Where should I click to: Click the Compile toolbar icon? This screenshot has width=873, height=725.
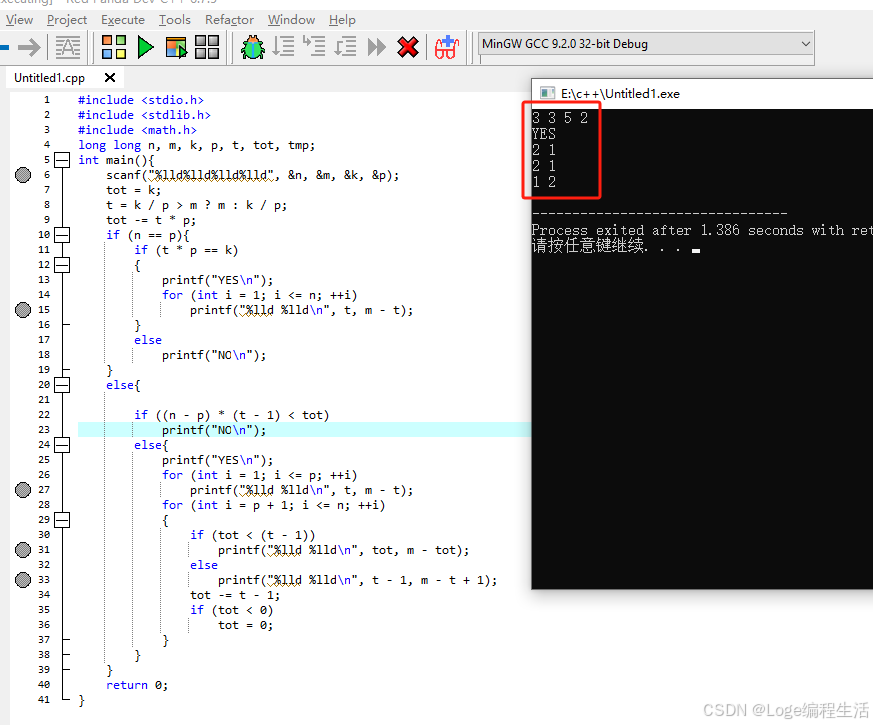[114, 47]
